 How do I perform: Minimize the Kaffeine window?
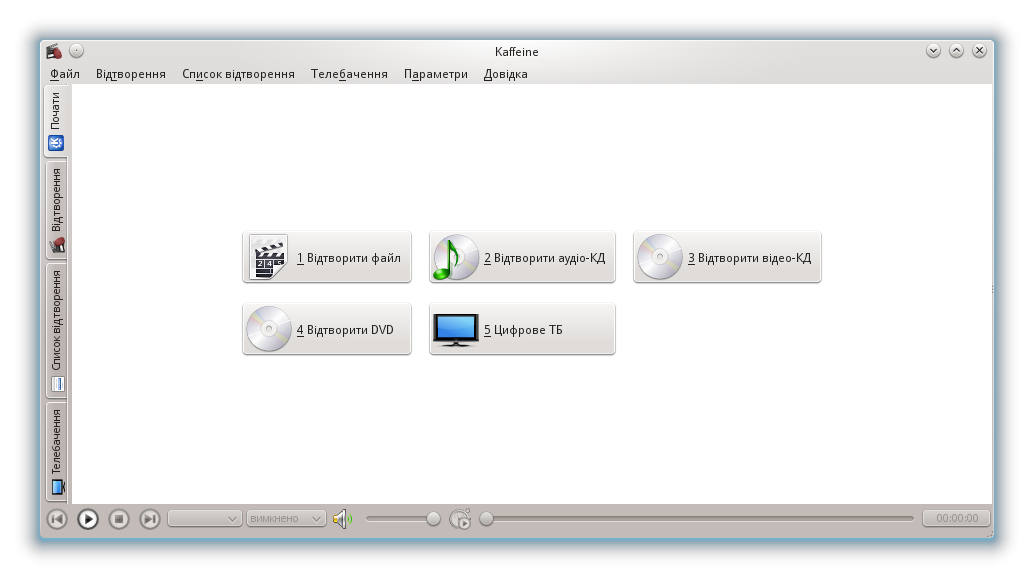coord(933,51)
